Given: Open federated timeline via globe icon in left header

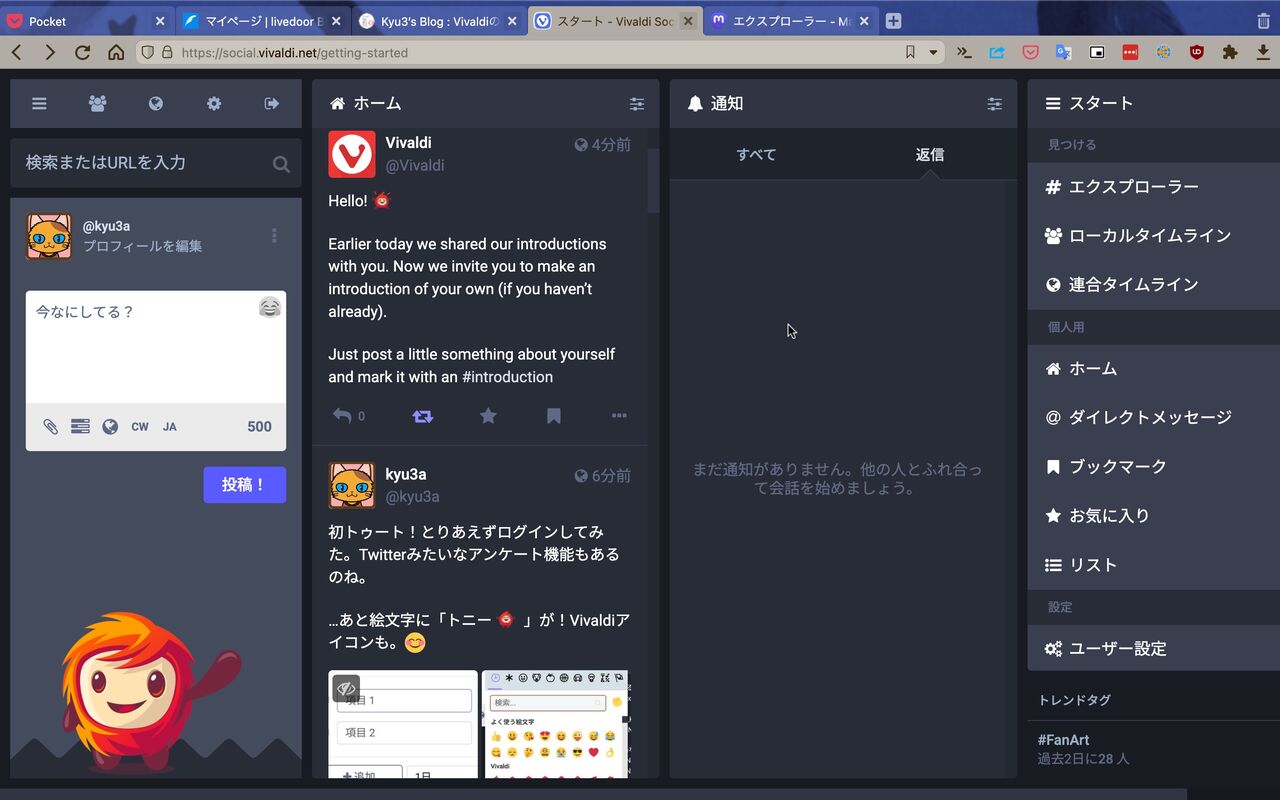Looking at the screenshot, I should [155, 103].
